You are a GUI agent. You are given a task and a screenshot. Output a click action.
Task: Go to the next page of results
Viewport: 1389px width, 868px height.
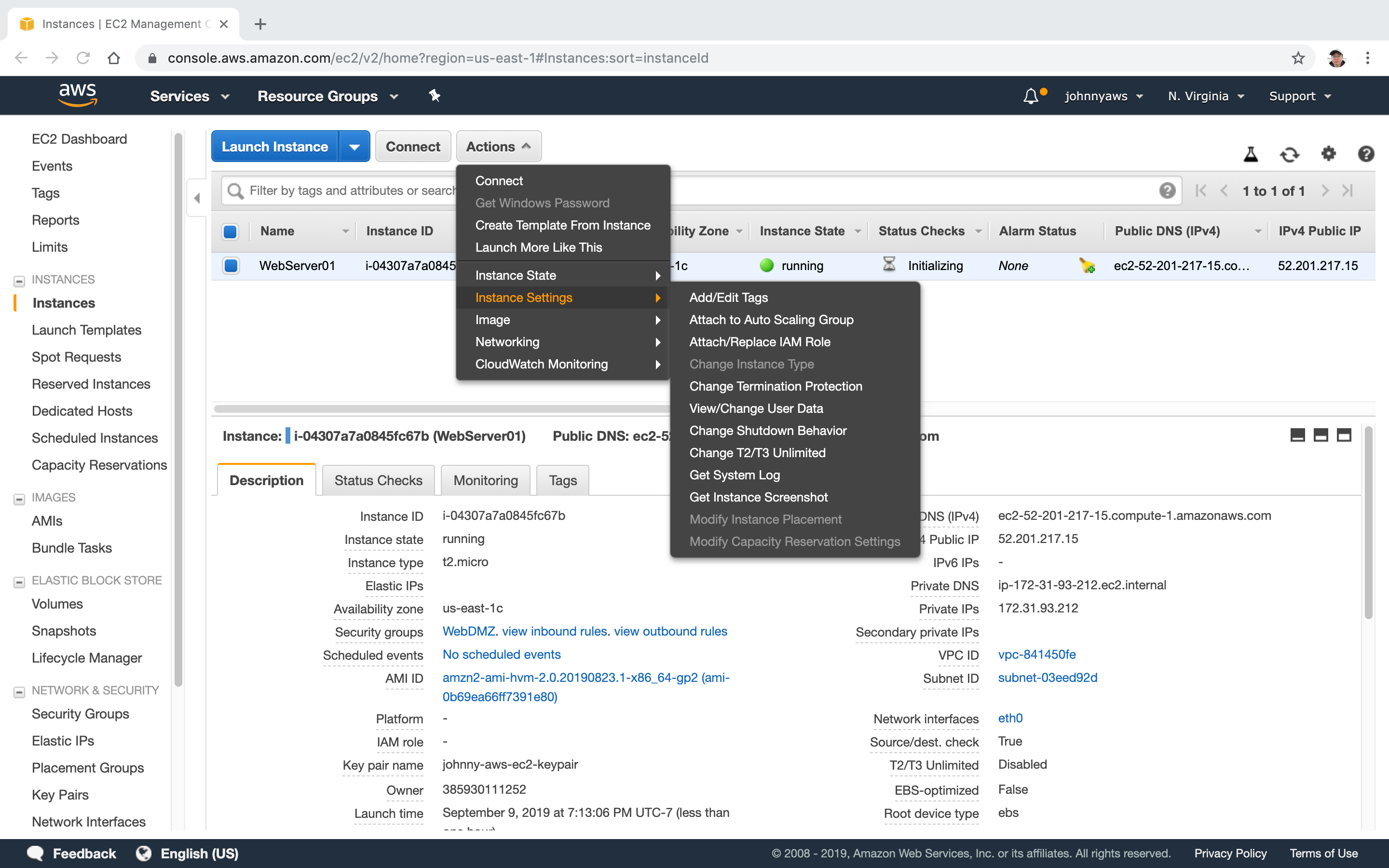tap(1325, 190)
